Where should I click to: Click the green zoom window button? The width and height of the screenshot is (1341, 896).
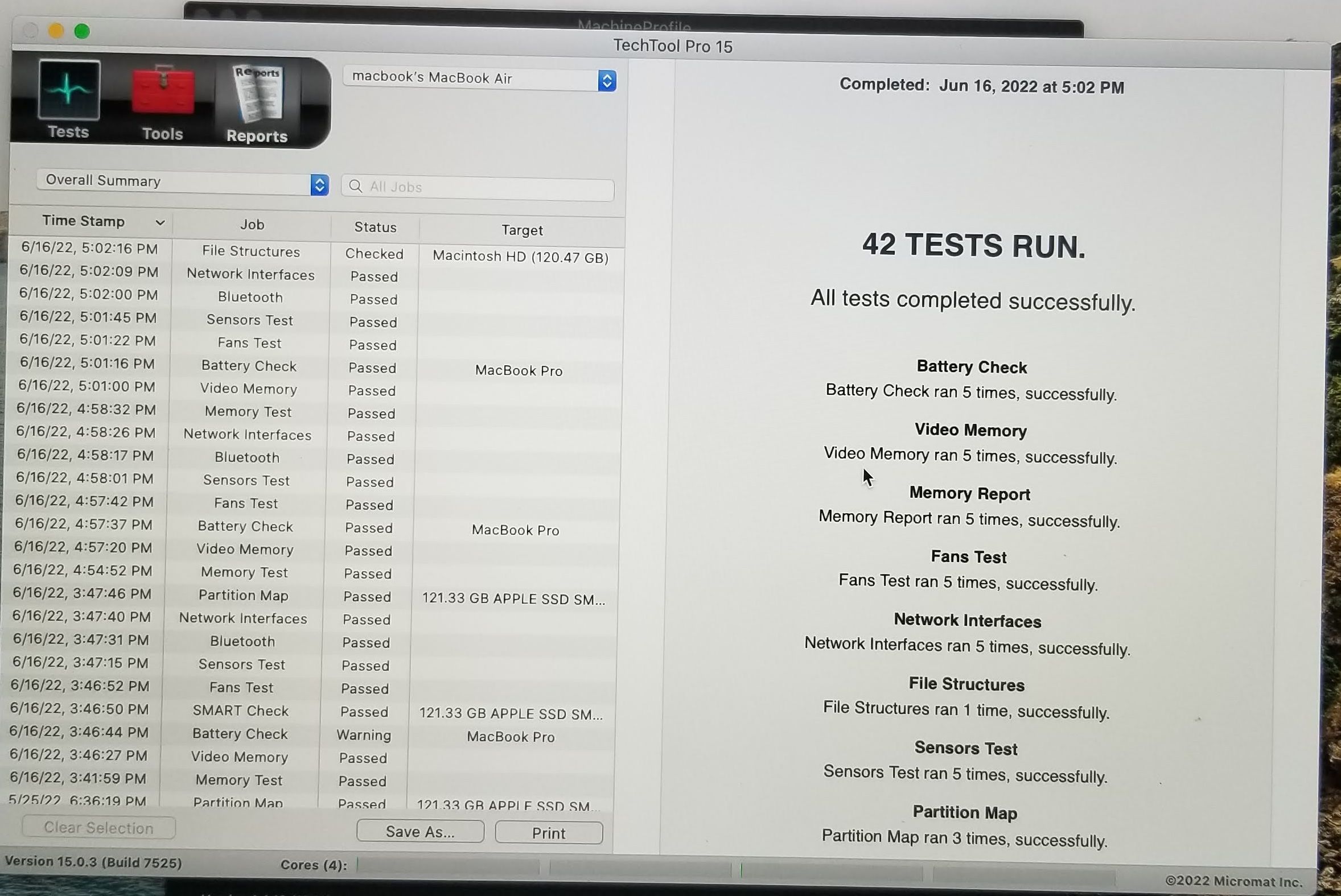[82, 31]
